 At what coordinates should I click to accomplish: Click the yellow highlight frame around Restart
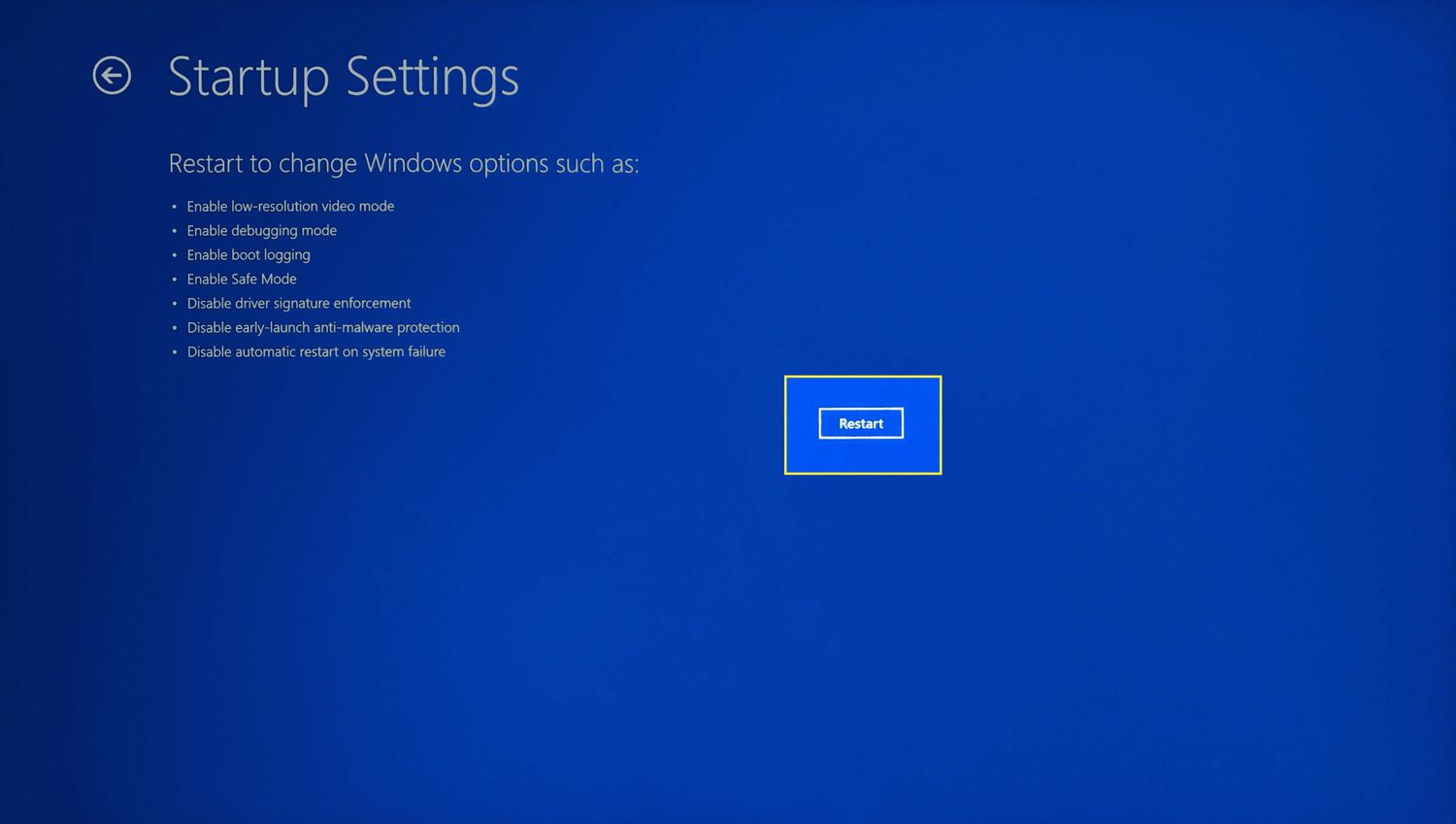(x=863, y=378)
